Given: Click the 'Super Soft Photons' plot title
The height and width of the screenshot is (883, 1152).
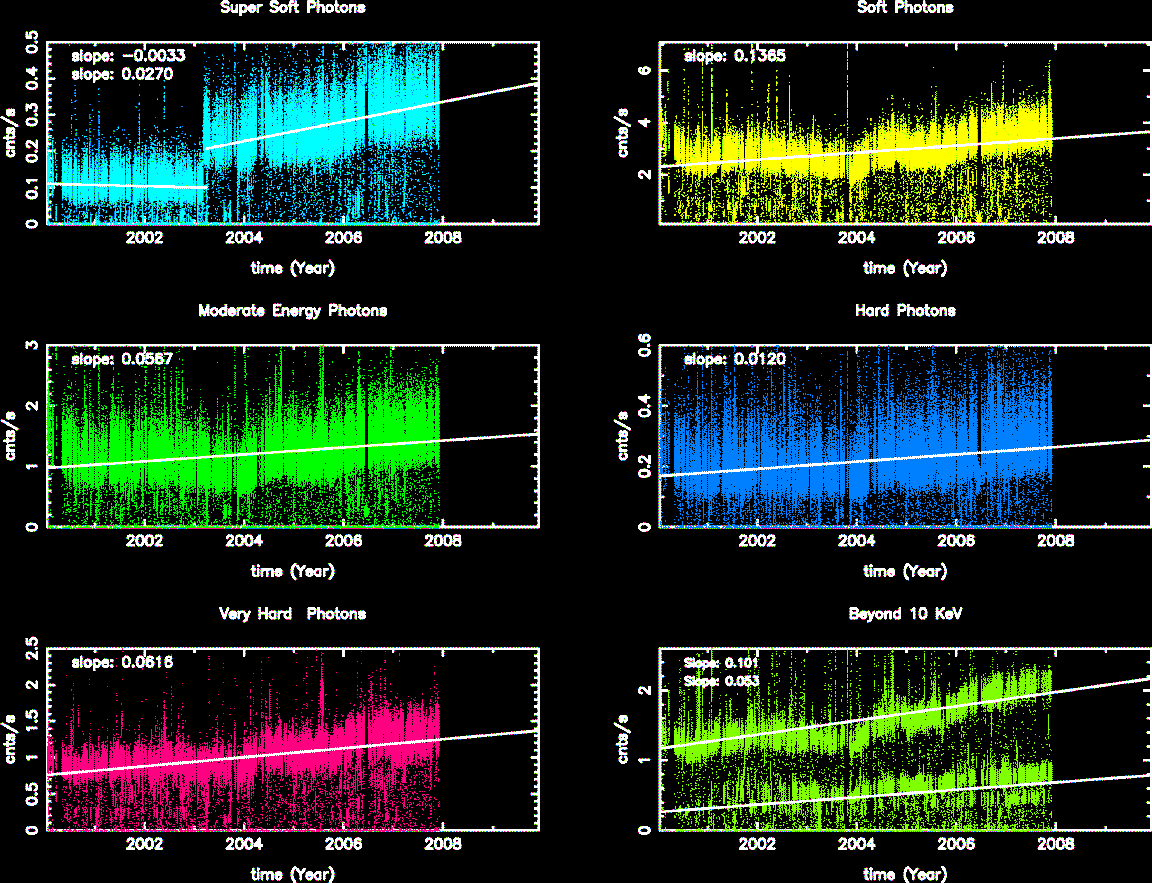Looking at the screenshot, I should point(292,8).
